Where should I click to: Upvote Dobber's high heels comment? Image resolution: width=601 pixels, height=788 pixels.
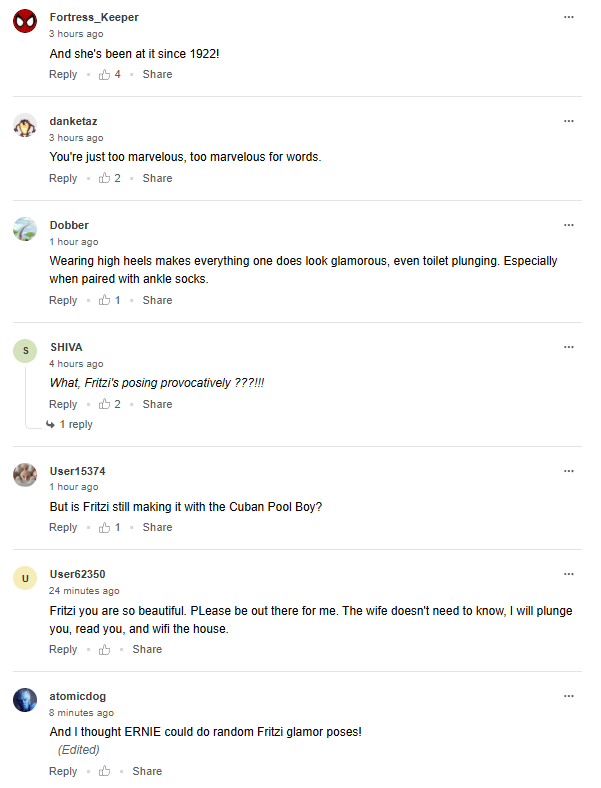pyautogui.click(x=104, y=301)
